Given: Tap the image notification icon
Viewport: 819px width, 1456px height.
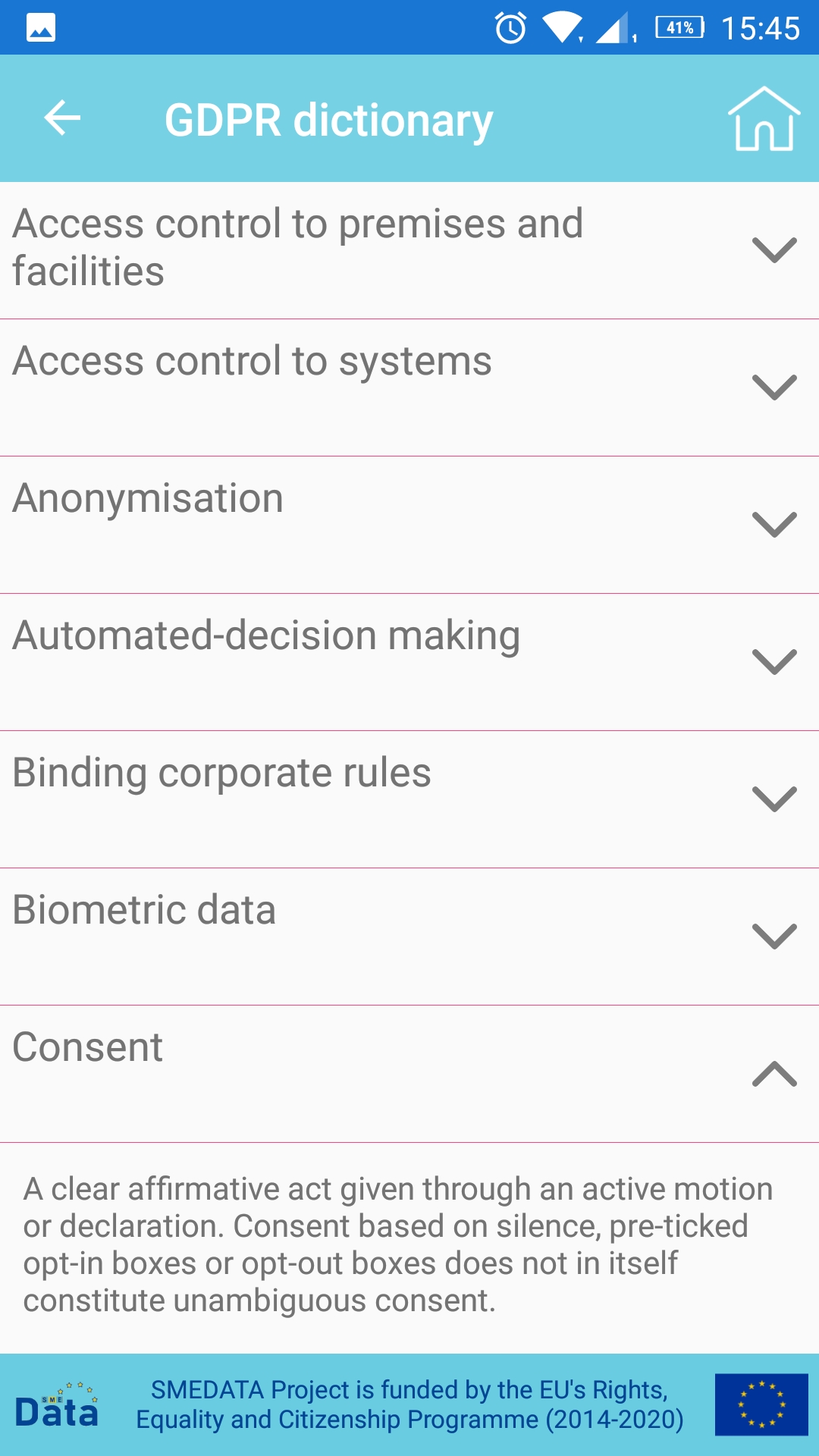Looking at the screenshot, I should [41, 28].
